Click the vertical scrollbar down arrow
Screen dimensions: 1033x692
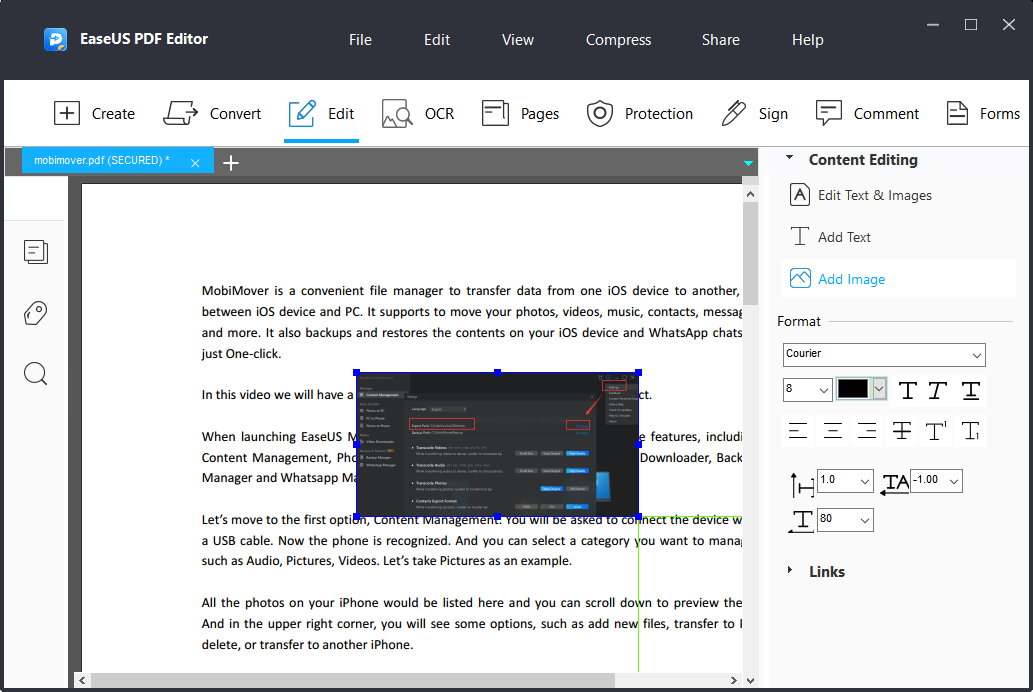pos(750,680)
